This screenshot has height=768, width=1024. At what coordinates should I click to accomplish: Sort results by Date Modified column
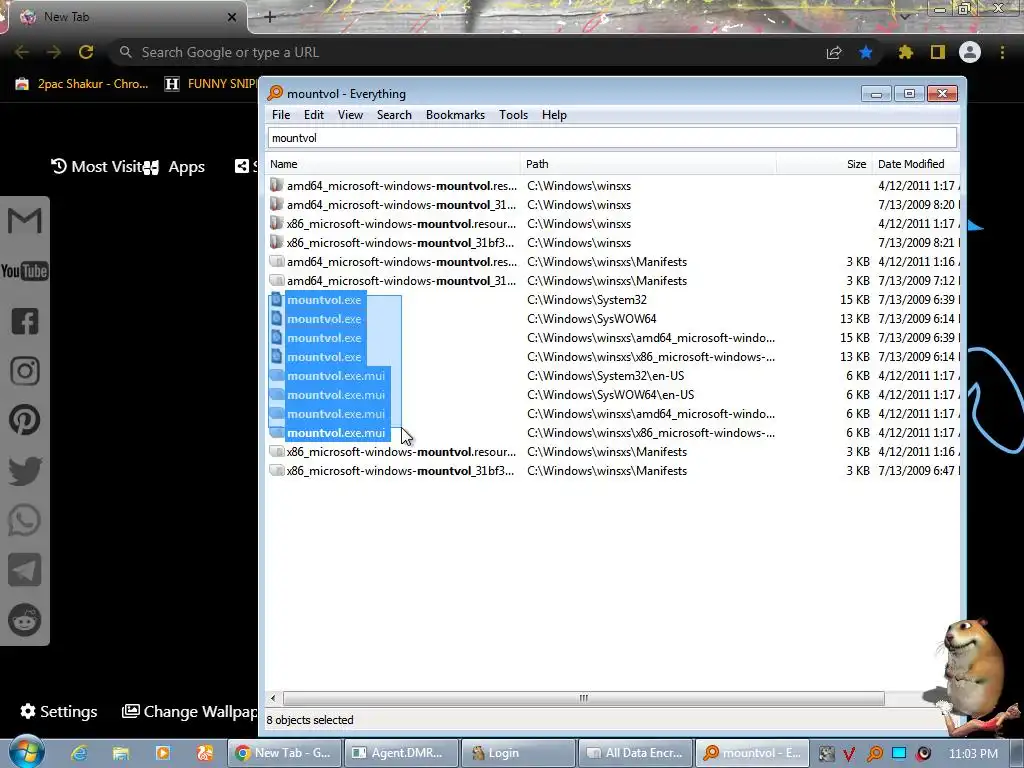[917, 164]
